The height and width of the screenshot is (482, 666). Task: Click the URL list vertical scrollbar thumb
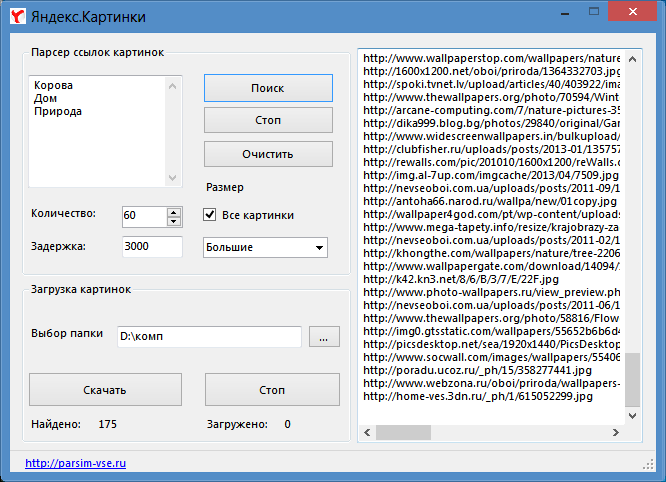pyautogui.click(x=631, y=380)
